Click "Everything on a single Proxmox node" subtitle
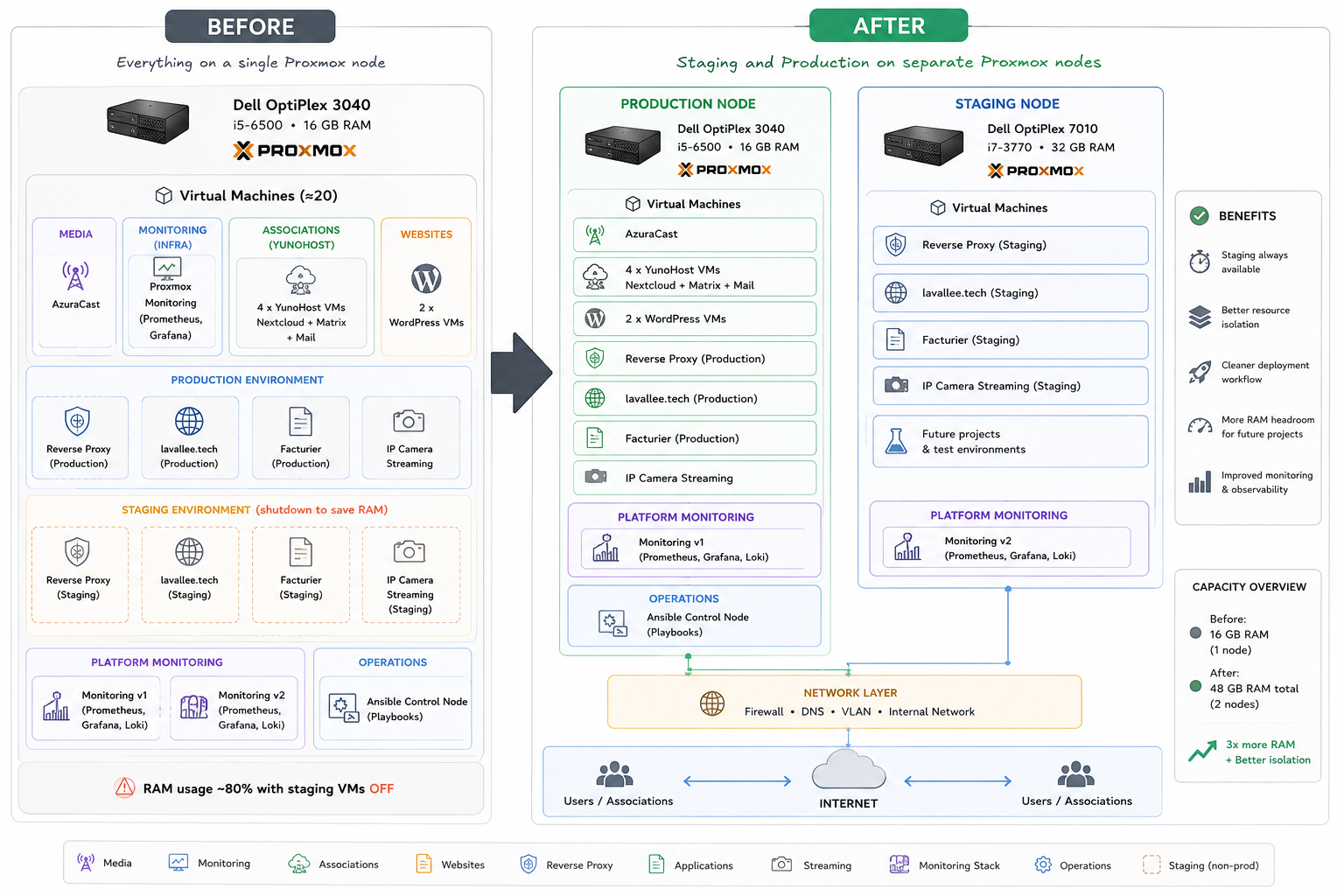The width and height of the screenshot is (1344, 896). point(251,63)
